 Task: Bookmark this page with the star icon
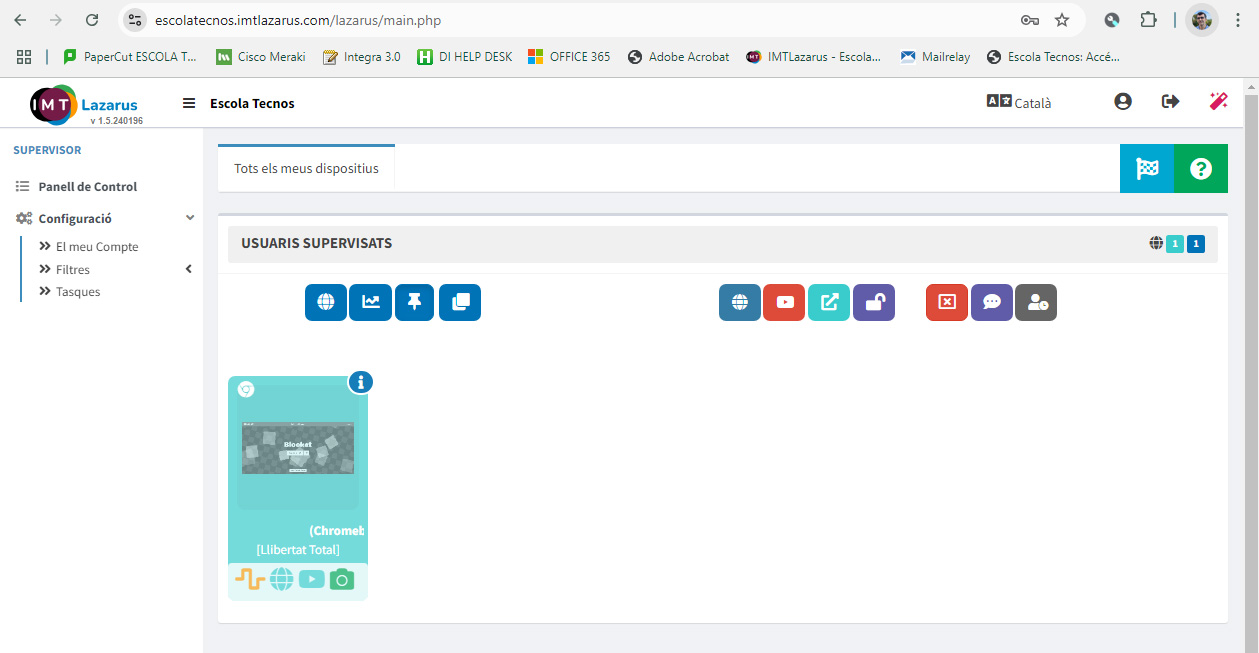pos(1062,20)
